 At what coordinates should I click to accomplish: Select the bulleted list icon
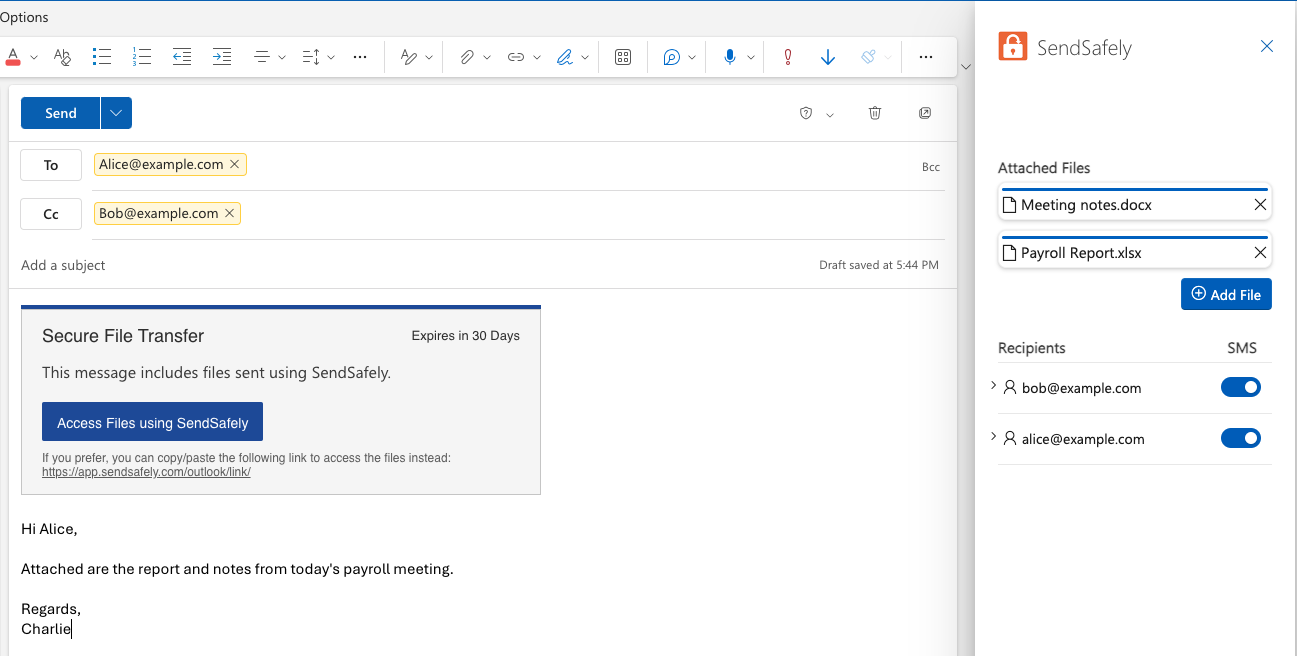point(102,57)
